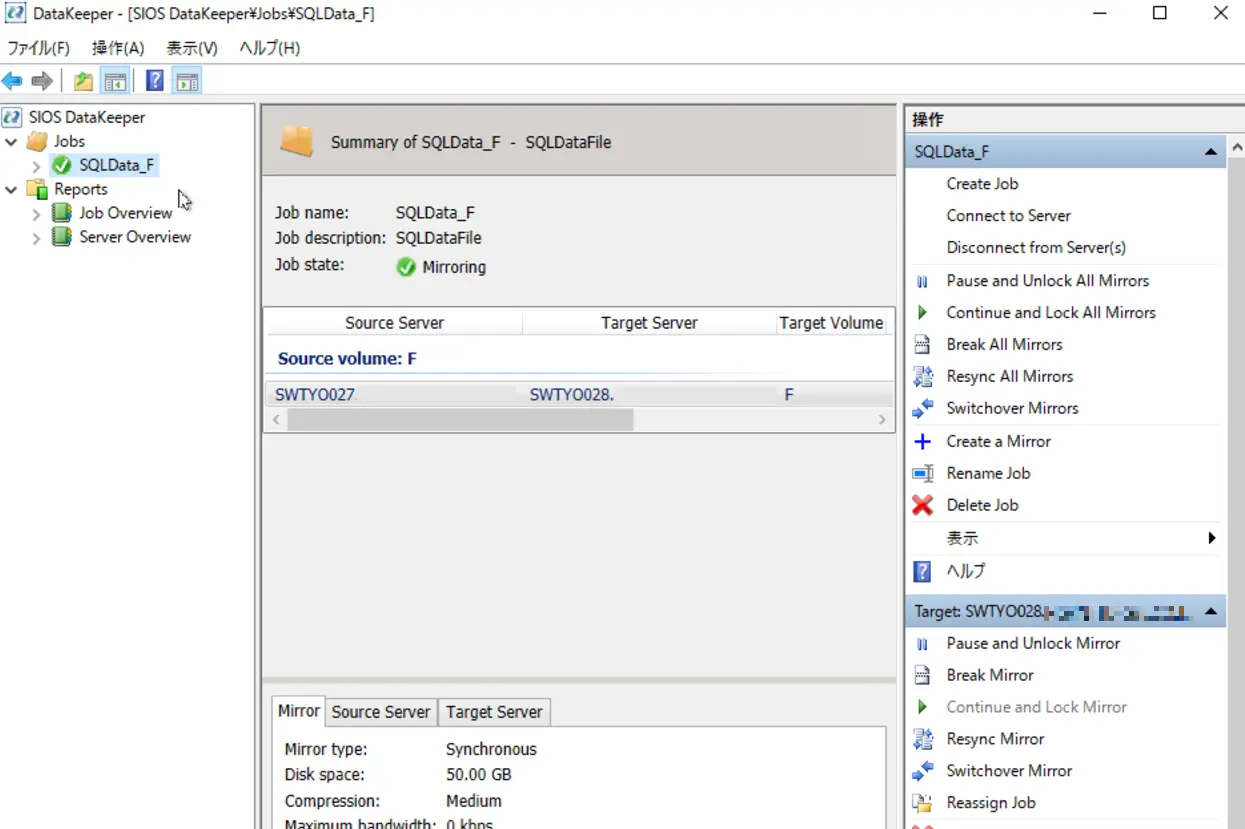Click Create Job action
Viewport: 1245px width, 829px height.
tap(983, 184)
